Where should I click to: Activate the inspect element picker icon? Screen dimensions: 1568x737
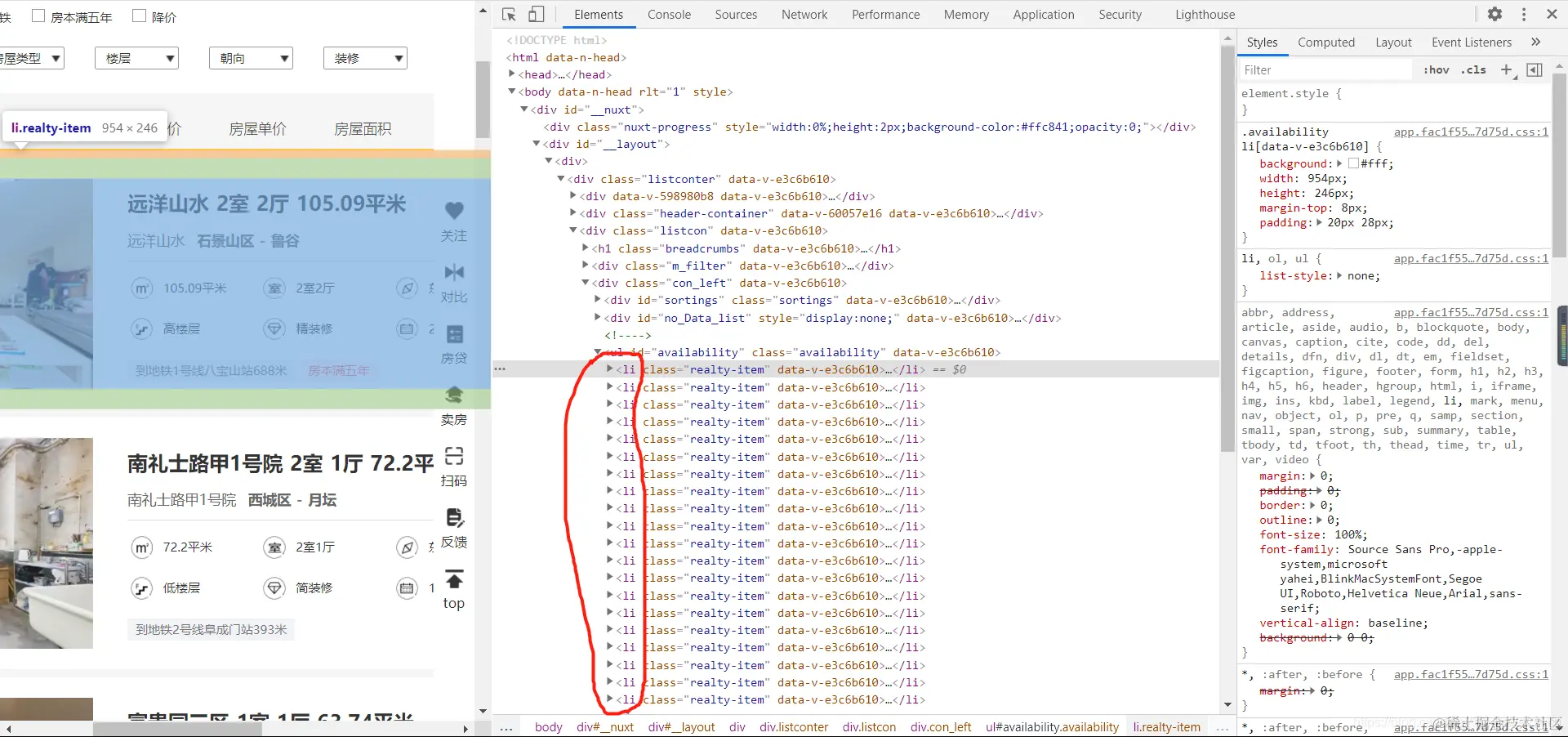509,15
